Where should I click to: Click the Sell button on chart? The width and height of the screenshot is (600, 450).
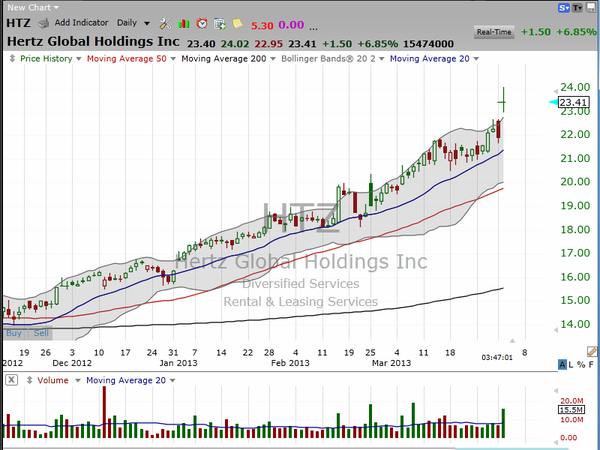click(x=41, y=333)
